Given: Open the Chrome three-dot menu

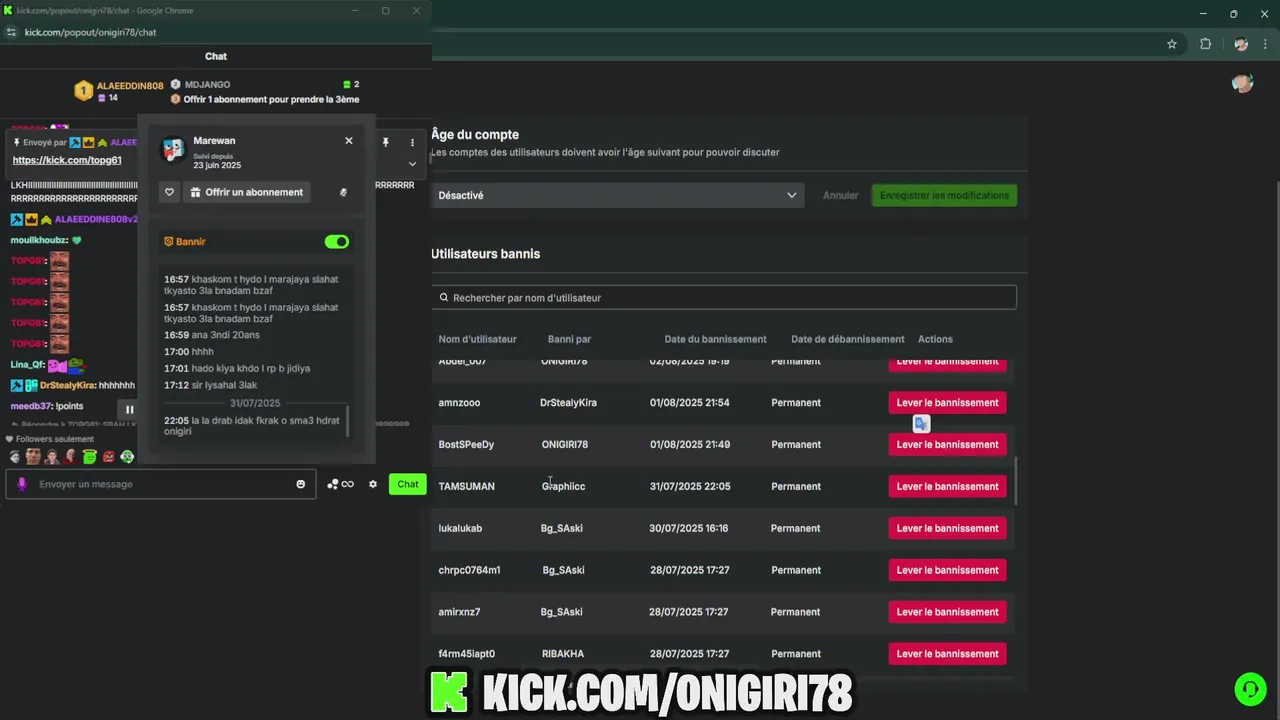Looking at the screenshot, I should click(1266, 44).
